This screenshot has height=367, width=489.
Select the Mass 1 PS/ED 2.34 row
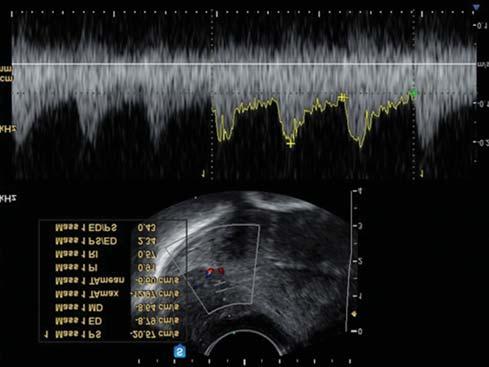click(106, 241)
